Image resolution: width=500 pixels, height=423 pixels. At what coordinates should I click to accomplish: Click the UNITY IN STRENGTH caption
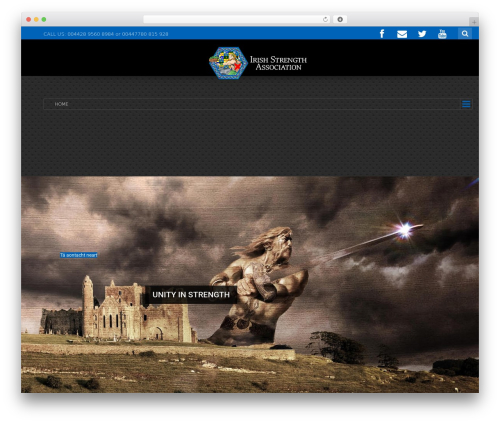click(191, 295)
